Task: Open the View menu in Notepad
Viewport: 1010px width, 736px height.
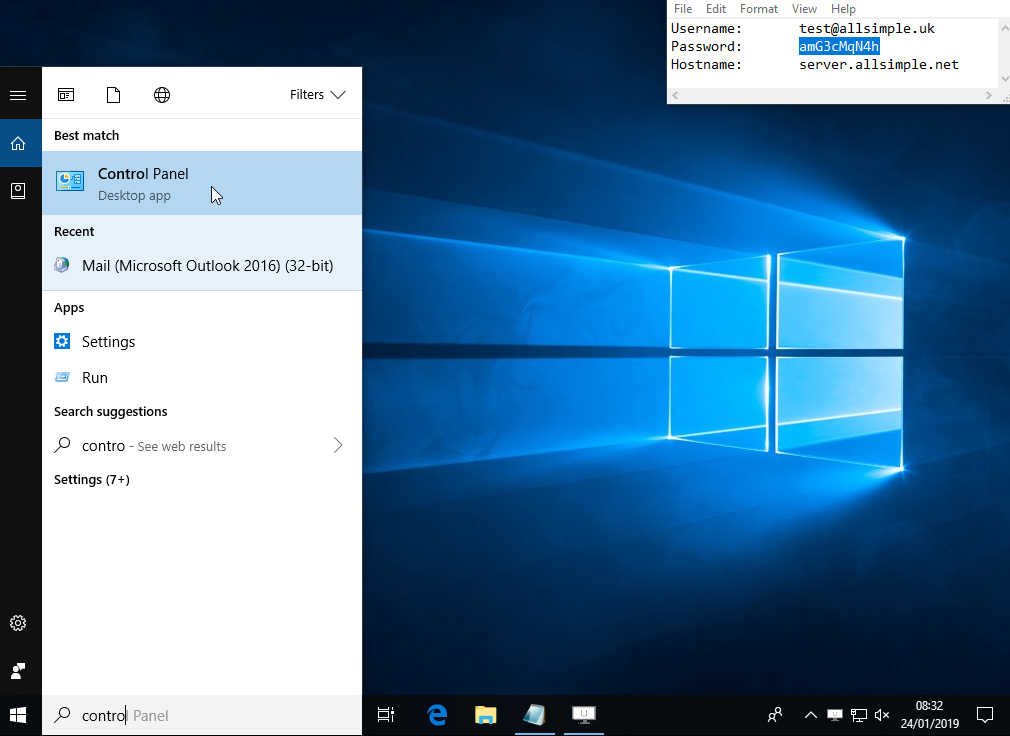Action: coord(804,9)
